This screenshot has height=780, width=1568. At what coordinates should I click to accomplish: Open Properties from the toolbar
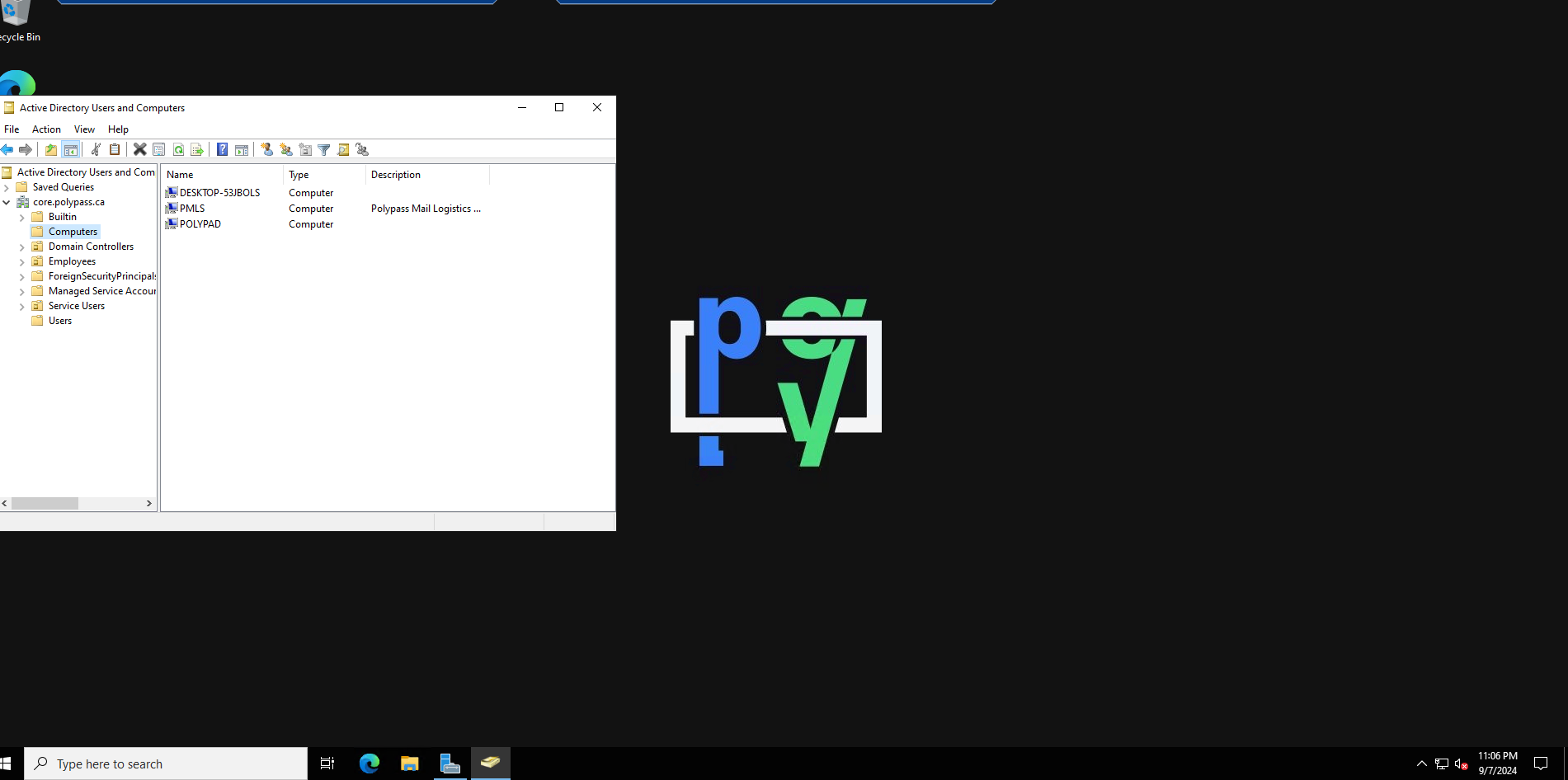[x=159, y=149]
